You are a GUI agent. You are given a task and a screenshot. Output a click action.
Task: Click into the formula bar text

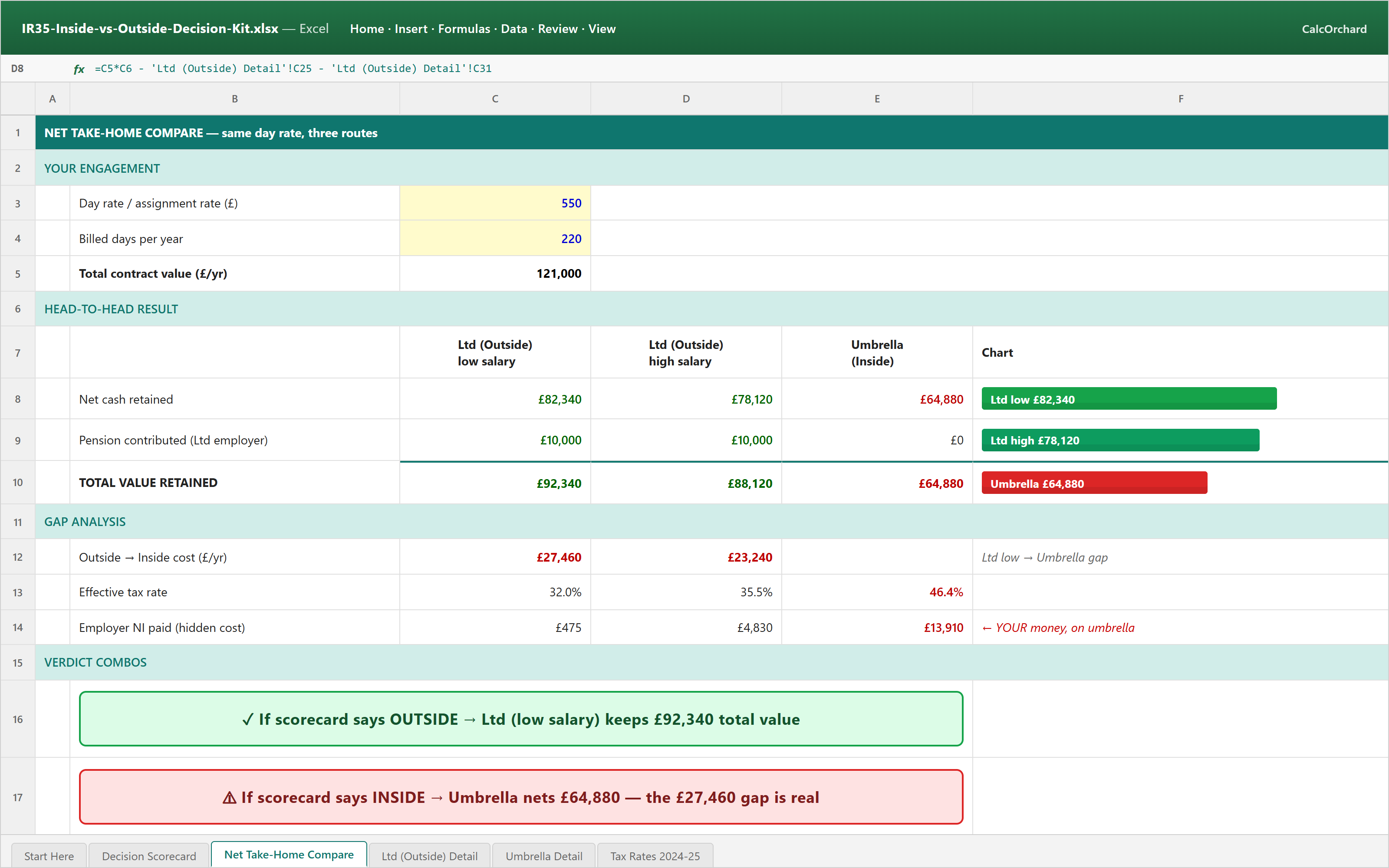293,69
